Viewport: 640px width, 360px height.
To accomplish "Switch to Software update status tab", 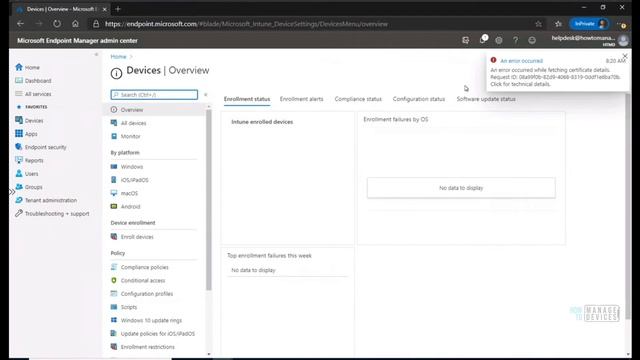I will (486, 99).
